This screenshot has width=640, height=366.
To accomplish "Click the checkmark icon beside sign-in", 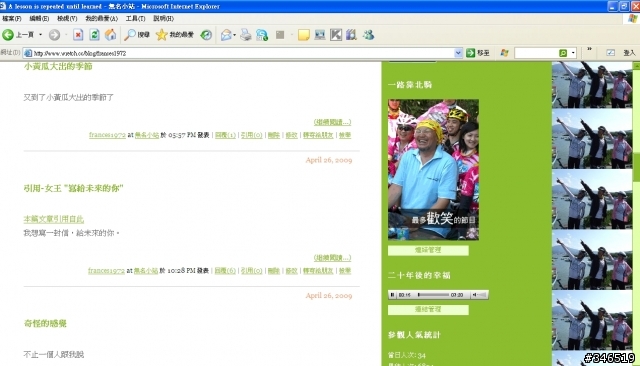I will point(611,53).
